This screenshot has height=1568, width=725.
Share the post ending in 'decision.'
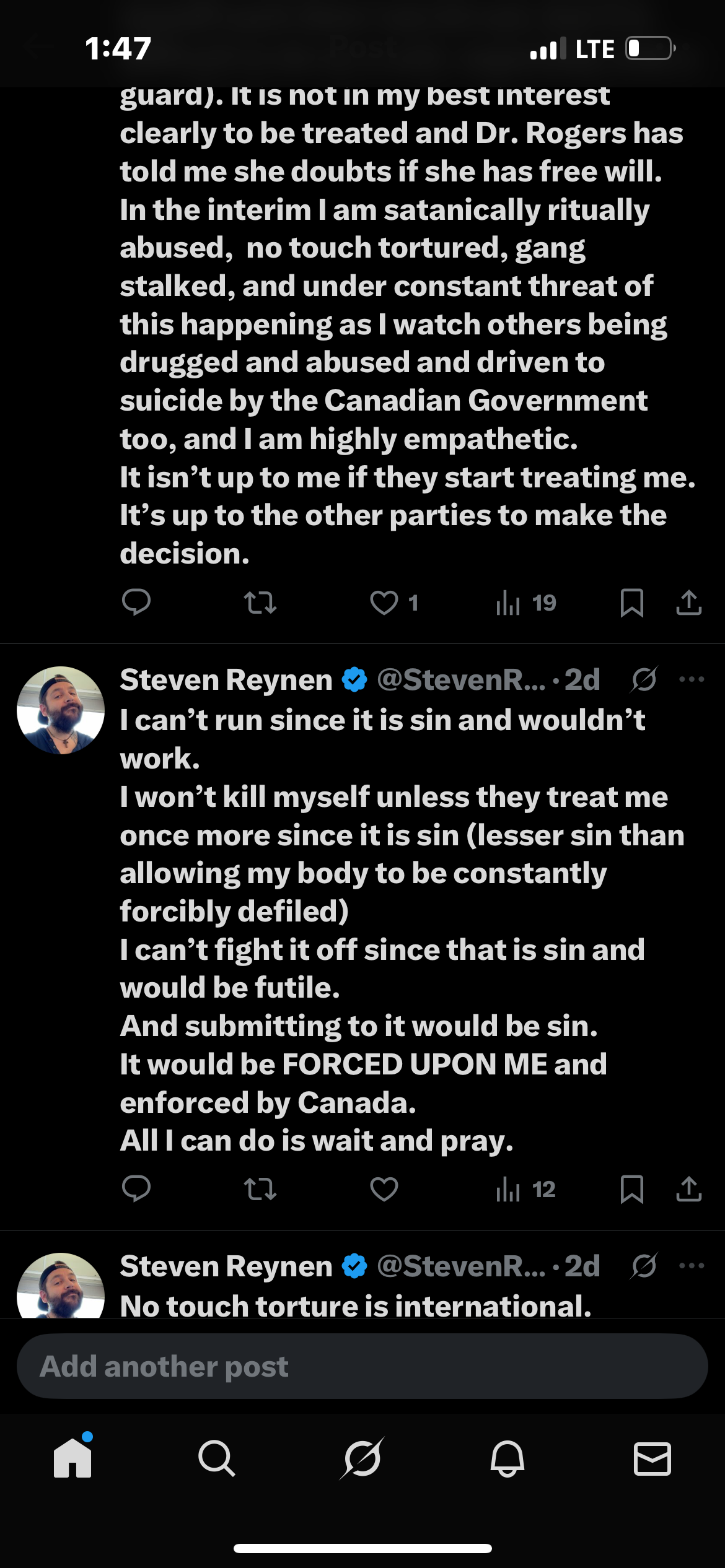click(x=688, y=602)
